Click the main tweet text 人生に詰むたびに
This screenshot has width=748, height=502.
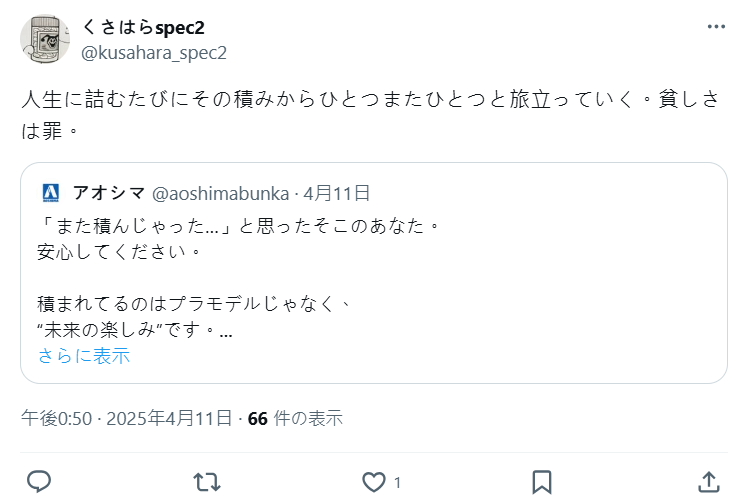370,101
